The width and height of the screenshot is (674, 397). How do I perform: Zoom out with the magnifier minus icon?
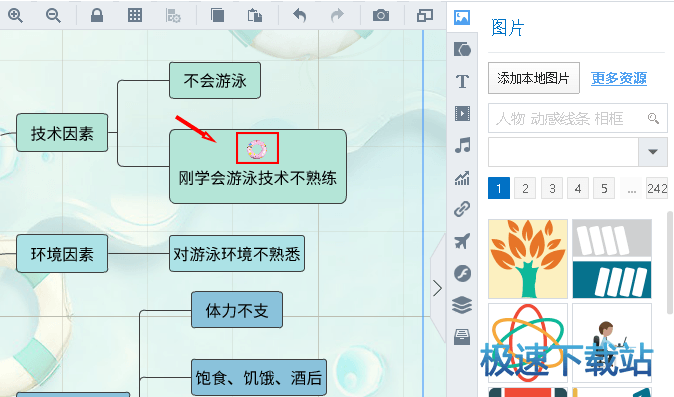pos(53,15)
